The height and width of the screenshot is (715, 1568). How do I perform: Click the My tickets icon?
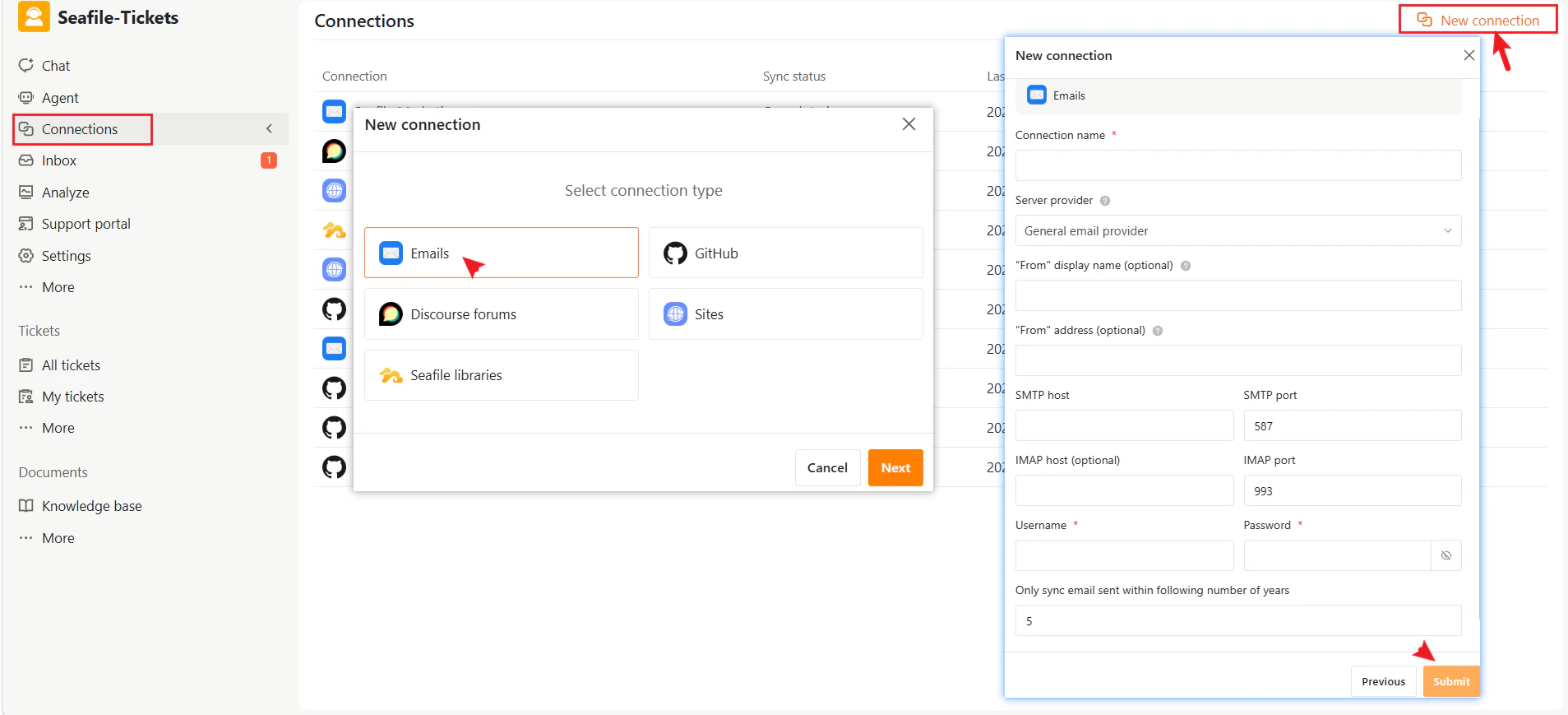pos(26,397)
